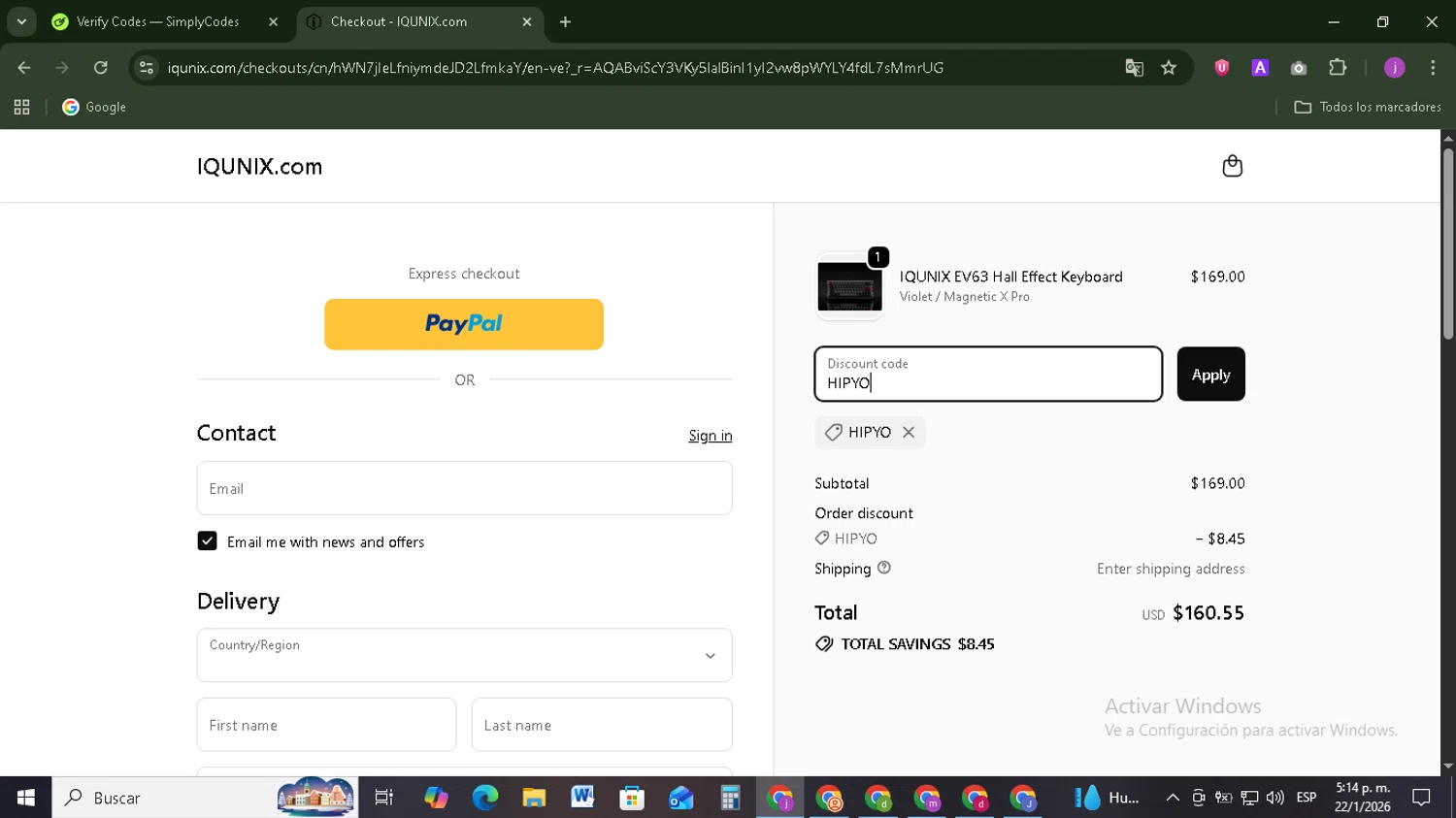Image resolution: width=1456 pixels, height=818 pixels.
Task: Click the IQUNIX EV63 Hall Effect Keyboard title
Action: coord(1010,277)
